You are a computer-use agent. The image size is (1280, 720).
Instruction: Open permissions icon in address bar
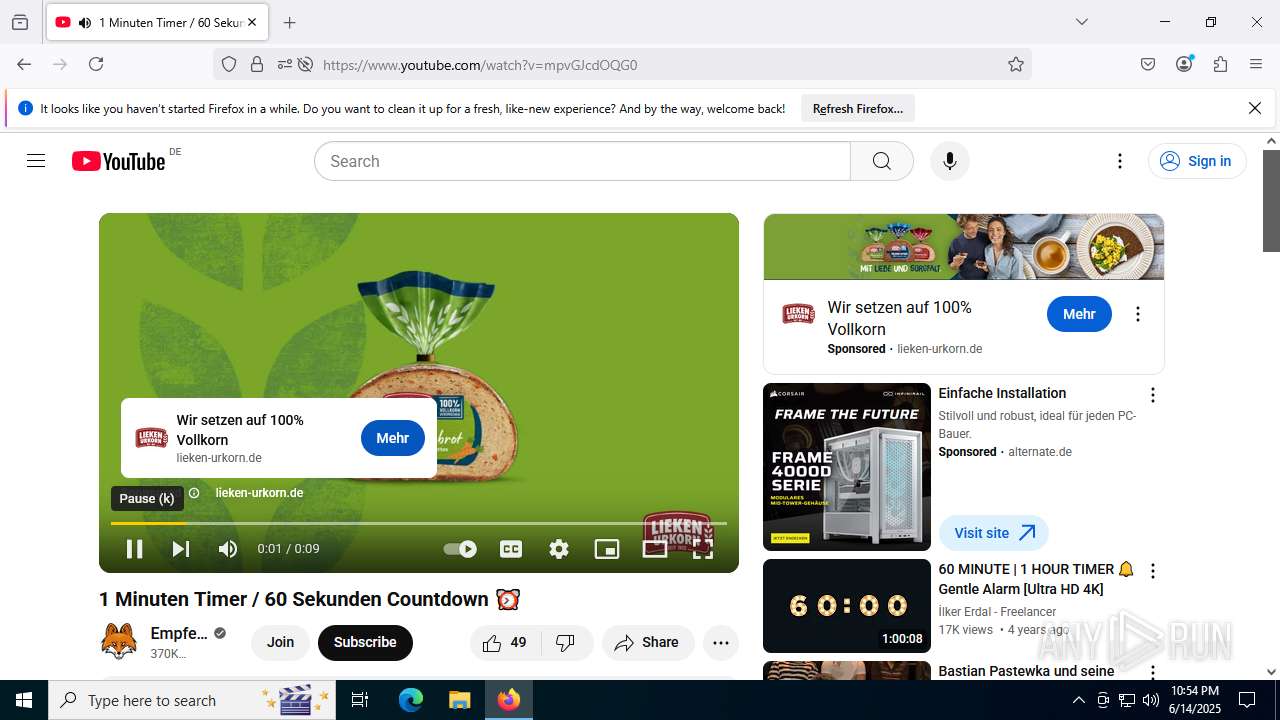click(x=285, y=64)
